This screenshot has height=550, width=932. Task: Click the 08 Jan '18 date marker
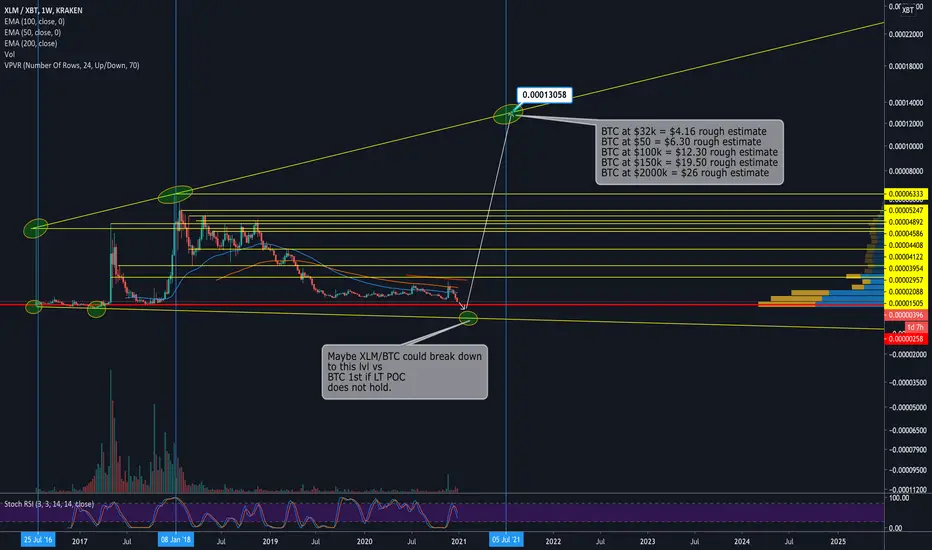tap(176, 540)
